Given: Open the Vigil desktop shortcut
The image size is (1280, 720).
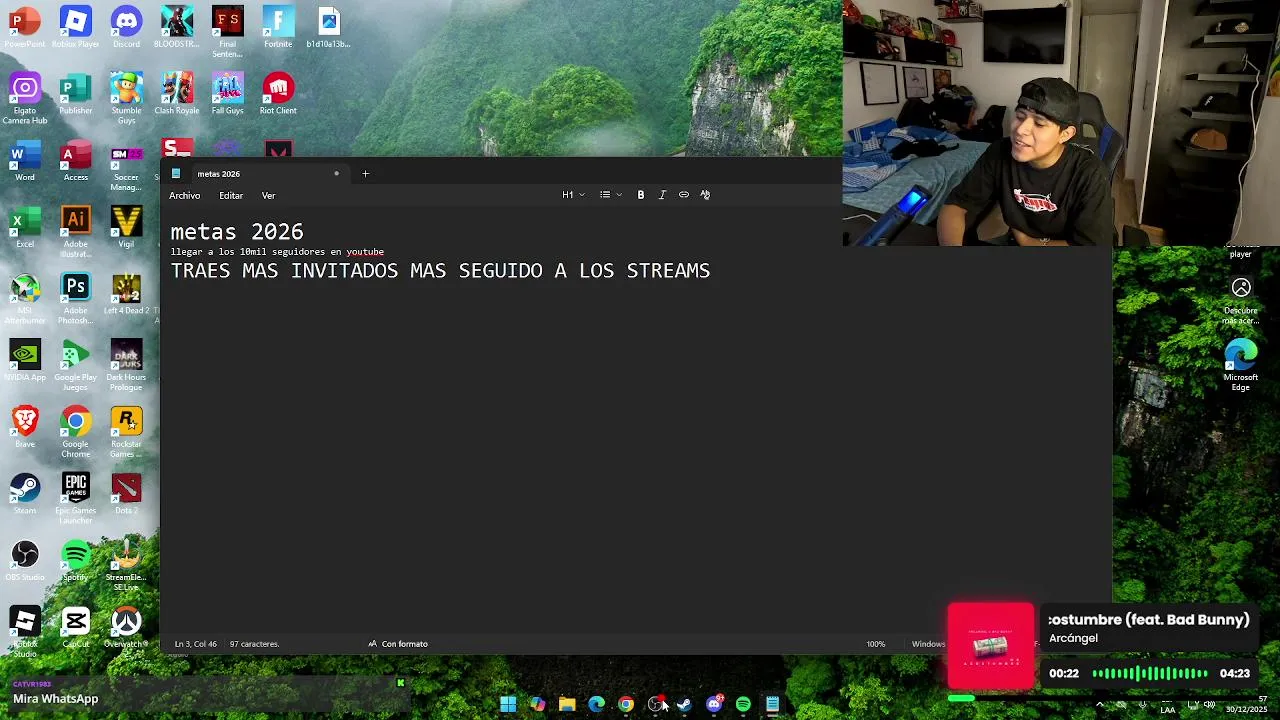Looking at the screenshot, I should coord(126,228).
